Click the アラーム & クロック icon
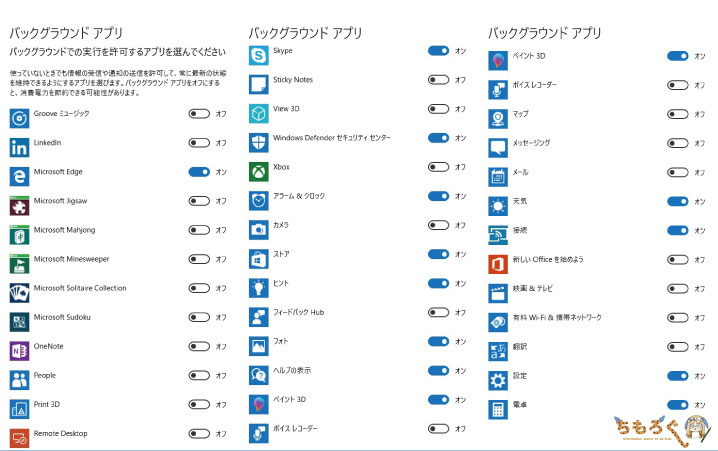The height and width of the screenshot is (451, 718). tap(259, 201)
